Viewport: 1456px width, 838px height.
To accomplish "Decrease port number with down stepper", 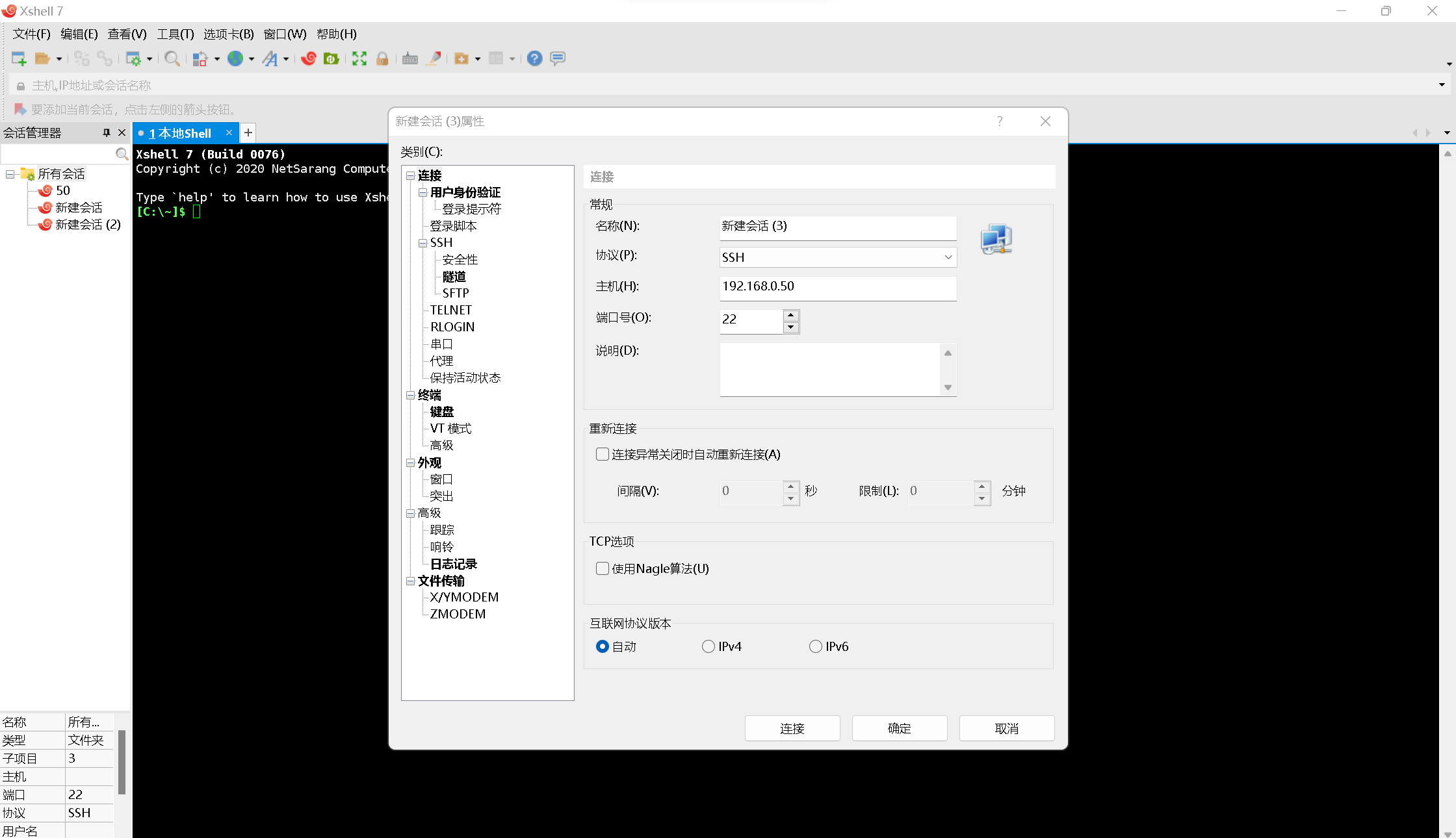I will click(791, 327).
